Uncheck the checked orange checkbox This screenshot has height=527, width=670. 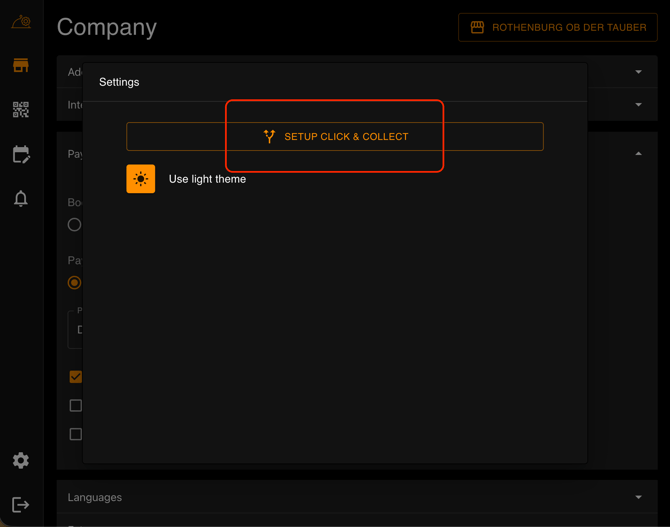76,377
